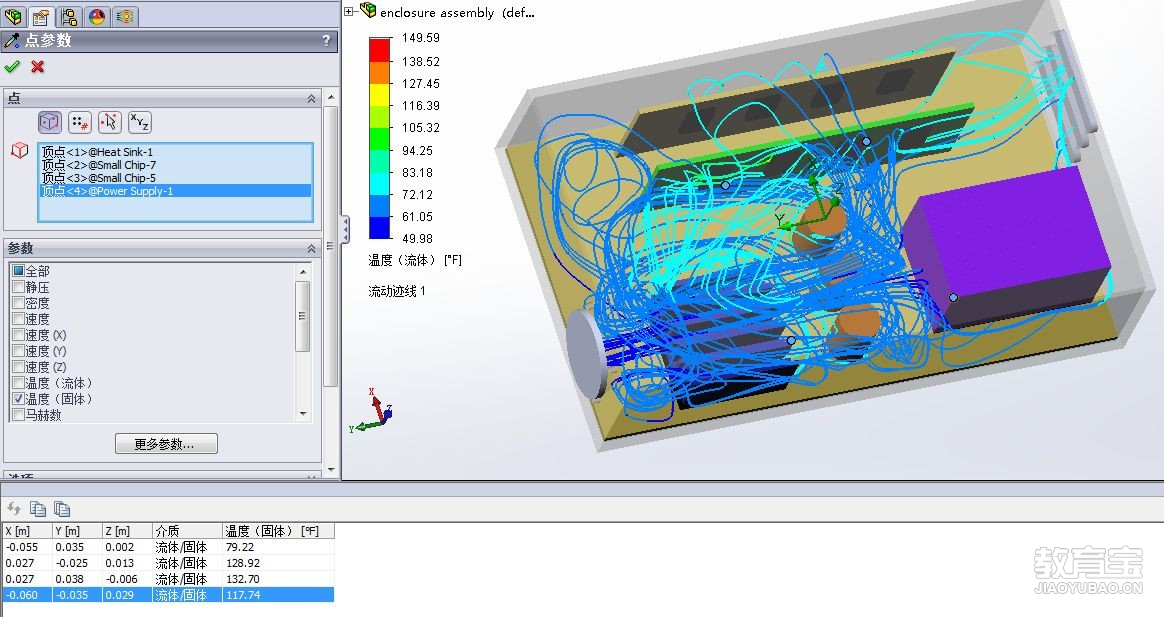Open the ConfigurationManager tab

69,16
